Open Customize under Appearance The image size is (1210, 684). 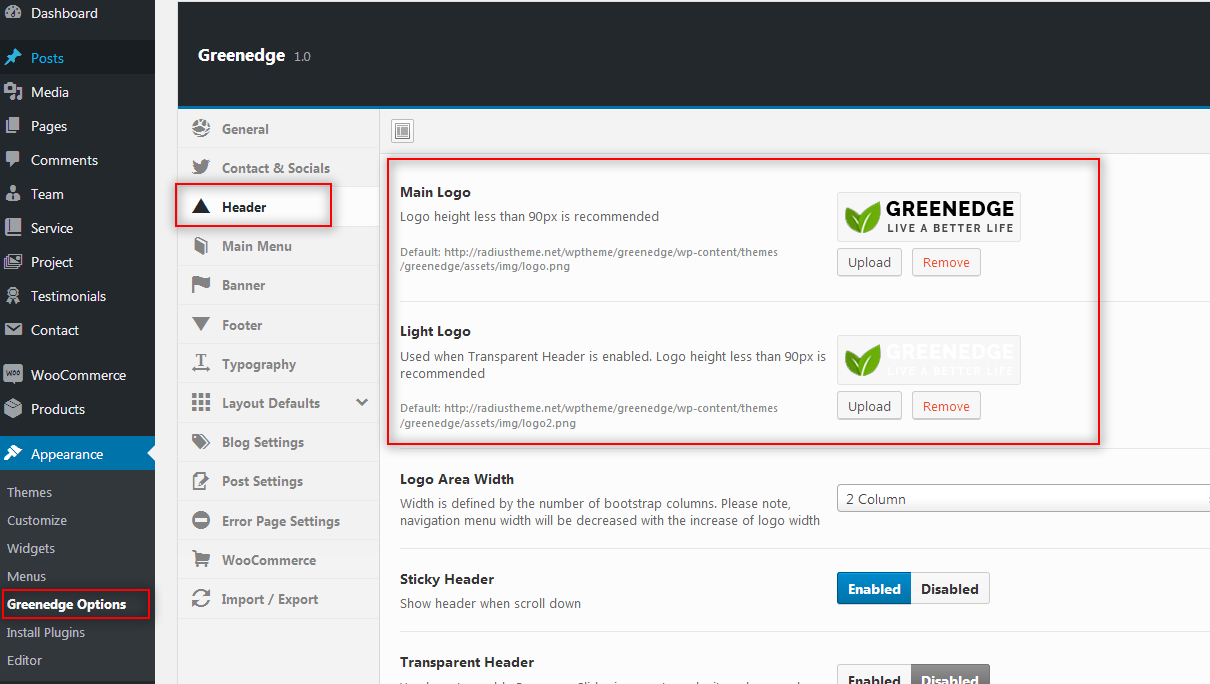click(37, 520)
